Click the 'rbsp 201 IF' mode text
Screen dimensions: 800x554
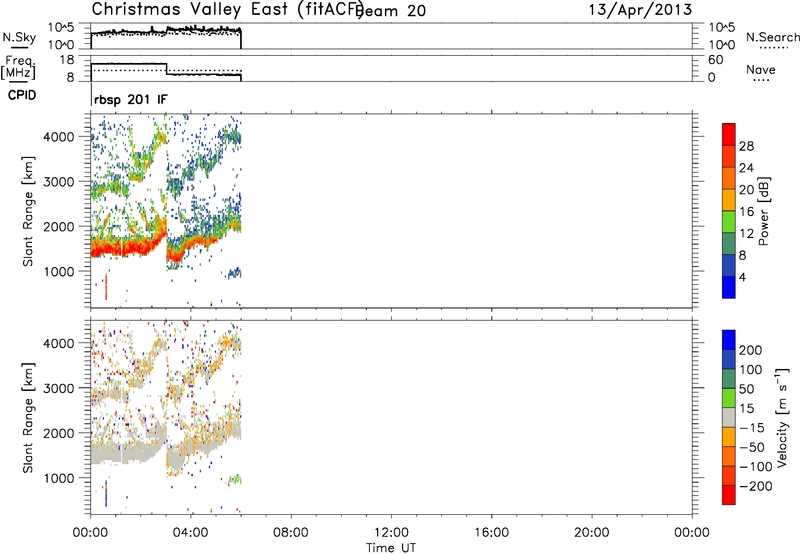pyautogui.click(x=131, y=99)
